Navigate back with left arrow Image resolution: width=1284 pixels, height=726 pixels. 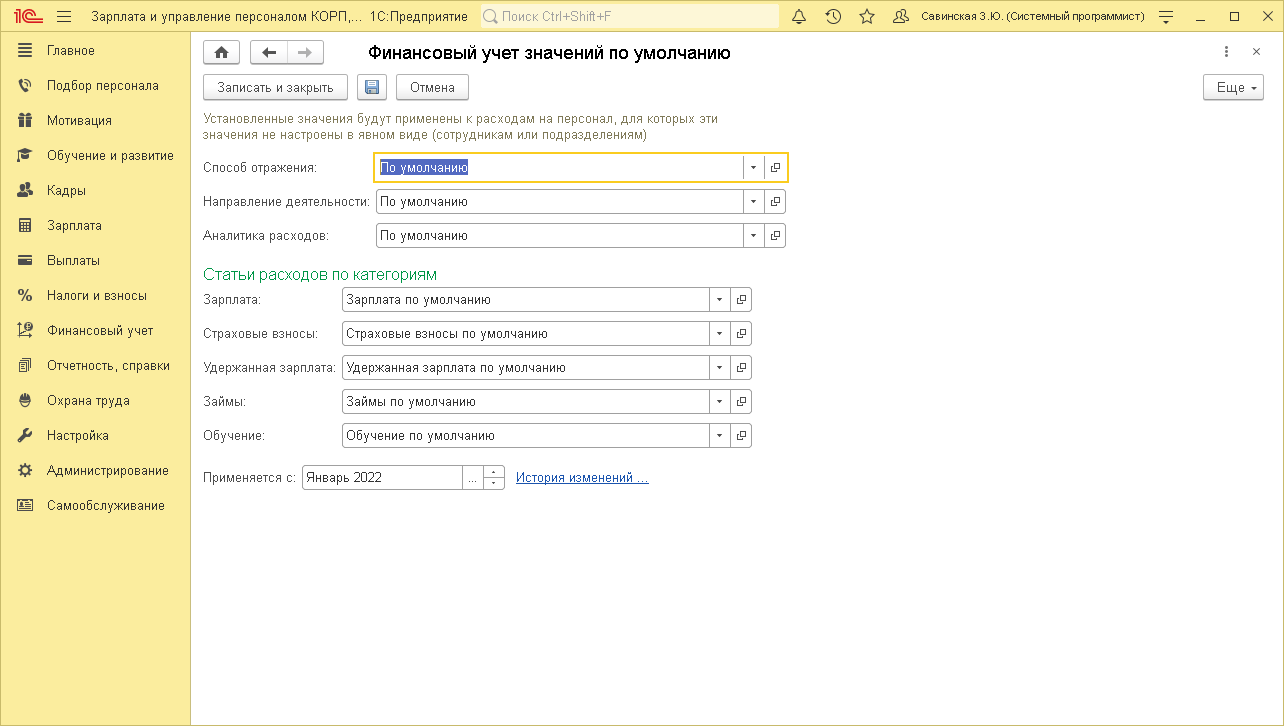click(268, 53)
